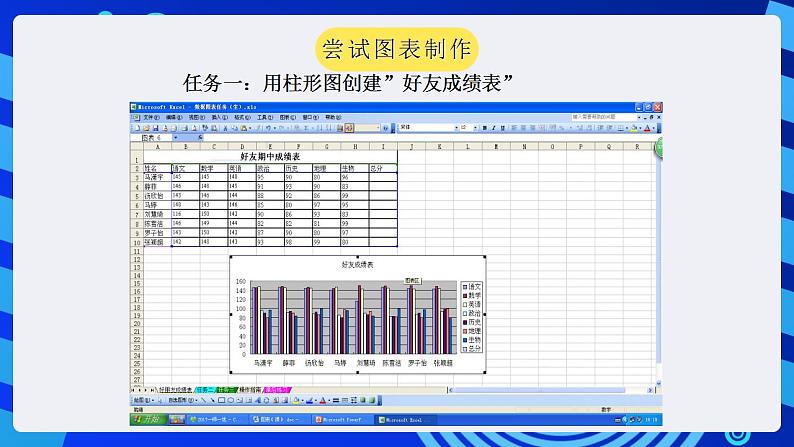This screenshot has width=794, height=447.
Task: Open the File menu (文件)
Action: 151,117
